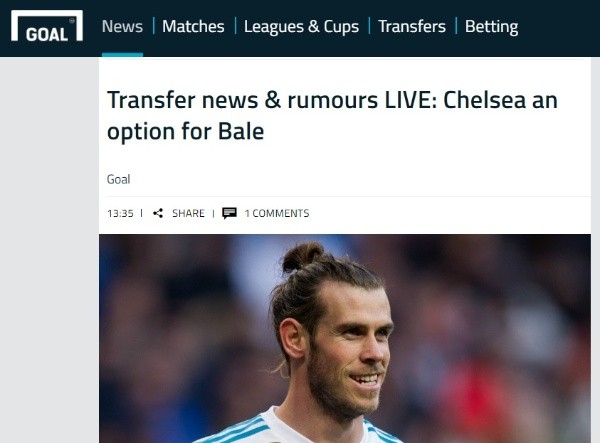Open the 1 COMMENTS link
The width and height of the screenshot is (600, 443).
(277, 213)
